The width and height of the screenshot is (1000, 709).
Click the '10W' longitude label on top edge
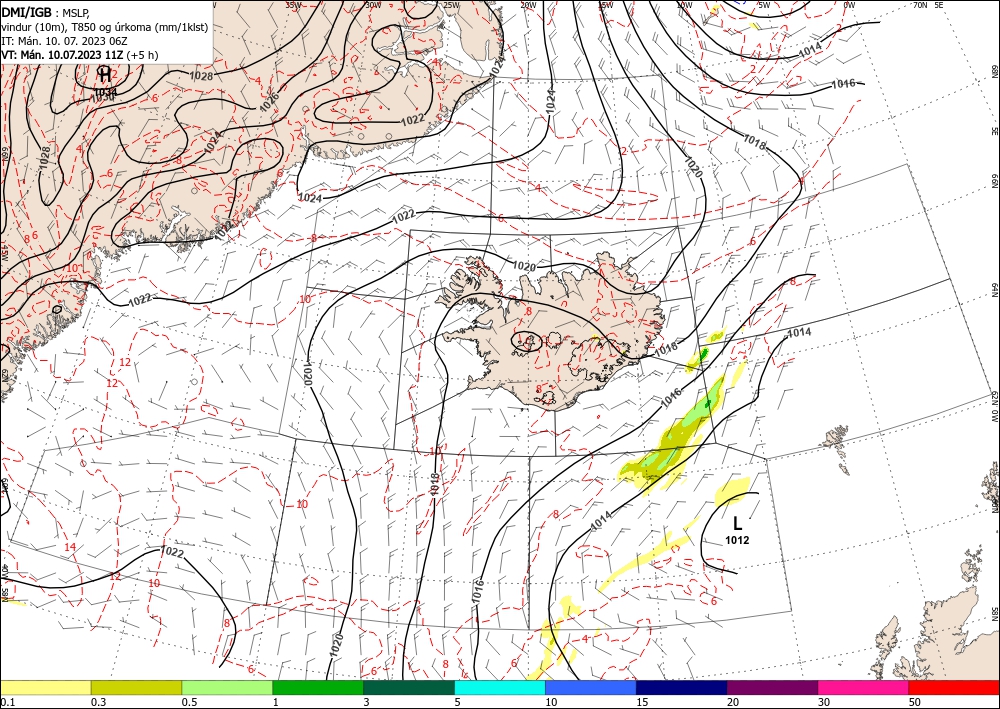click(684, 5)
